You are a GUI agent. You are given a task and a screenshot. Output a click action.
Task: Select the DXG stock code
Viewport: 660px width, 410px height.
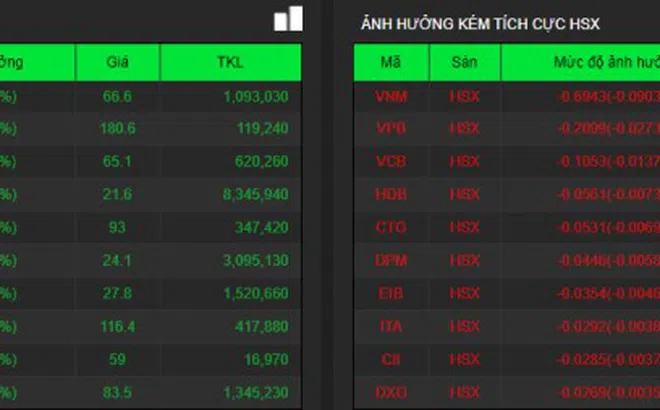coord(391,392)
